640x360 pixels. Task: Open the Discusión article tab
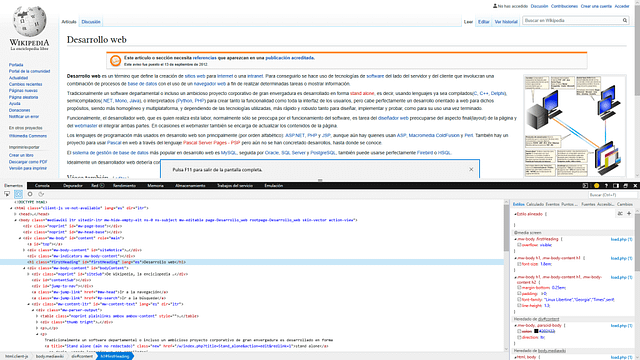(91, 22)
